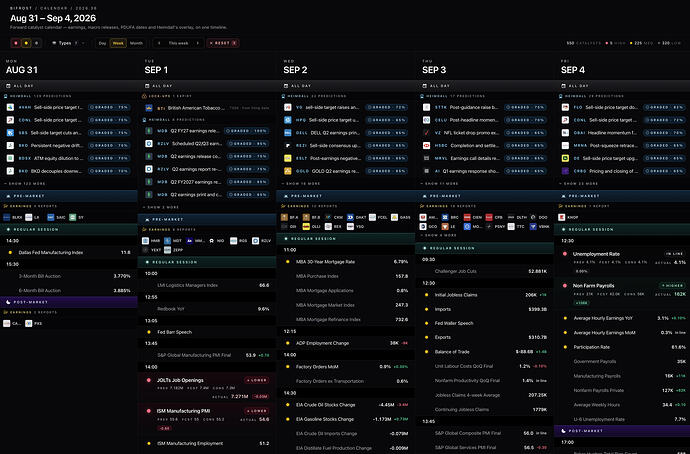Collapse the Aug 31 Pre-Market section
This screenshot has height=454, width=690.
69,196
